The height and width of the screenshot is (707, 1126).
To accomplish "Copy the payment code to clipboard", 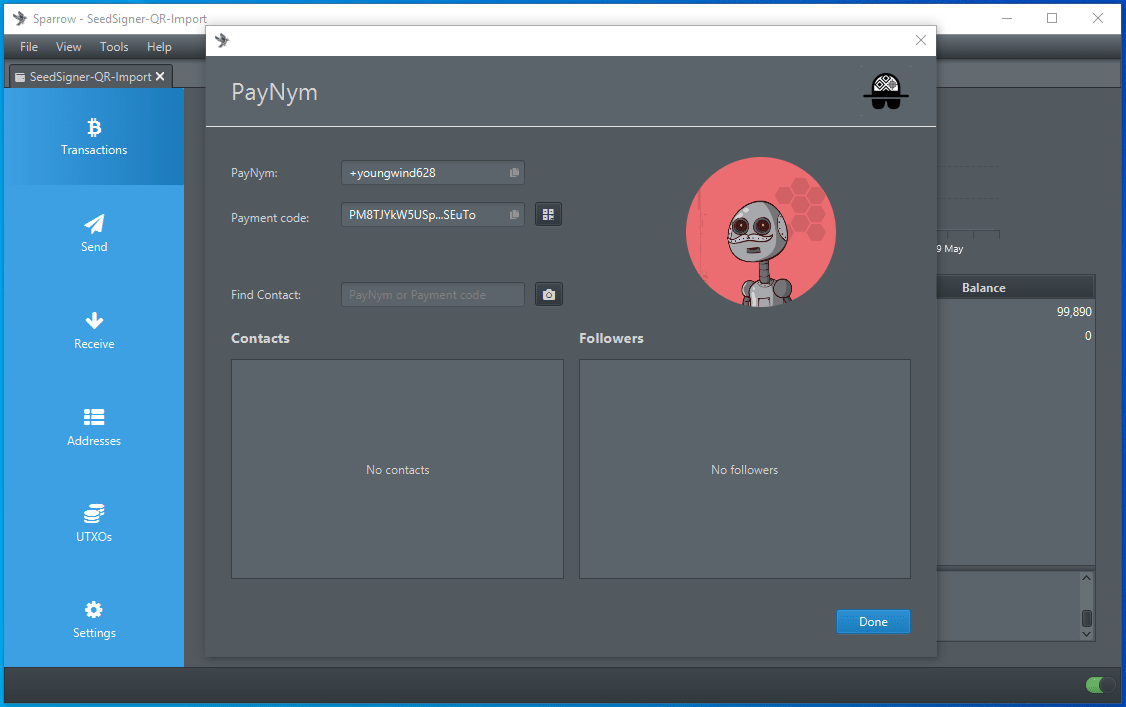I will pos(514,215).
